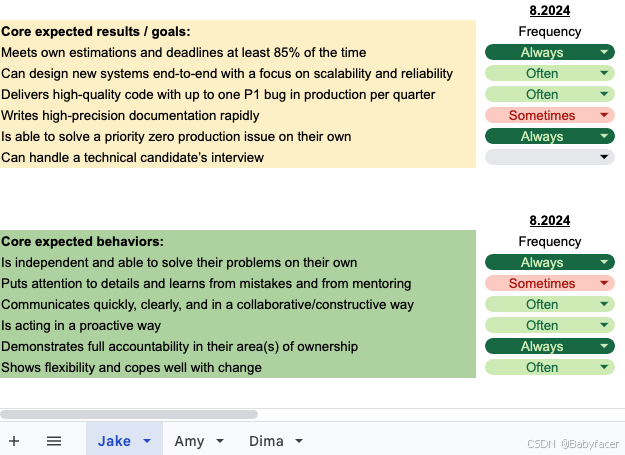Open the all sheets list icon
This screenshot has width=625, height=455.
[54, 441]
